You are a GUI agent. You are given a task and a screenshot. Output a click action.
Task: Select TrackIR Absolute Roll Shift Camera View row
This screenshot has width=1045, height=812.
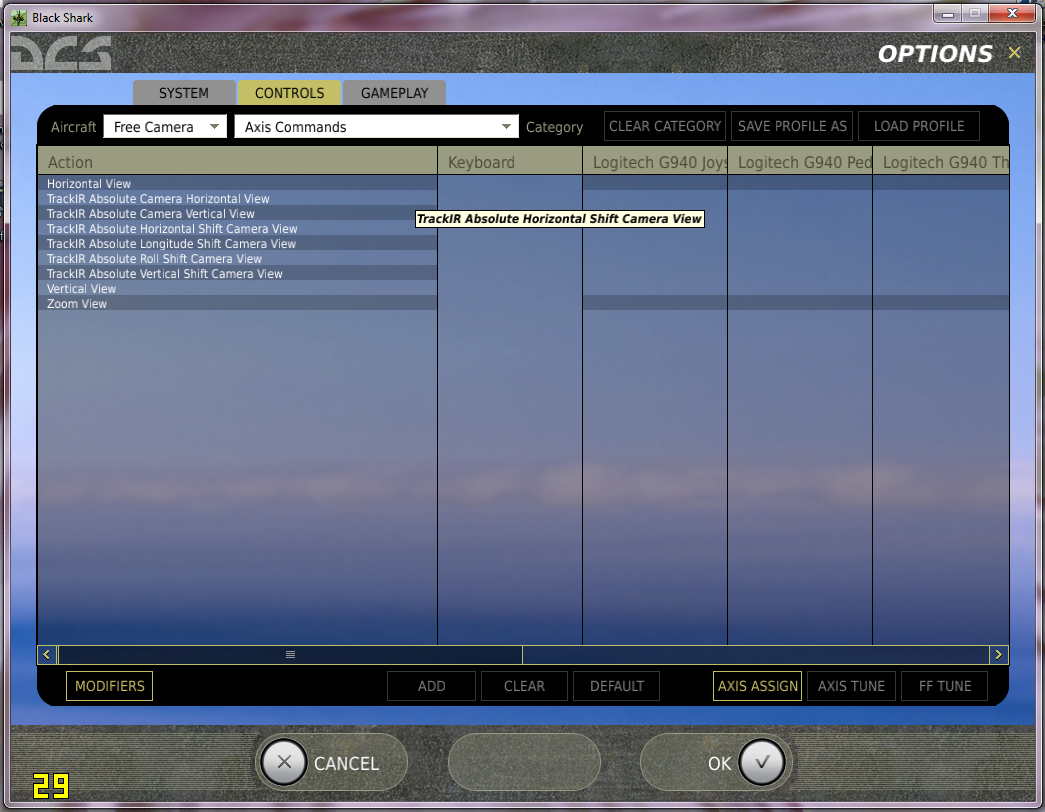coord(237,259)
